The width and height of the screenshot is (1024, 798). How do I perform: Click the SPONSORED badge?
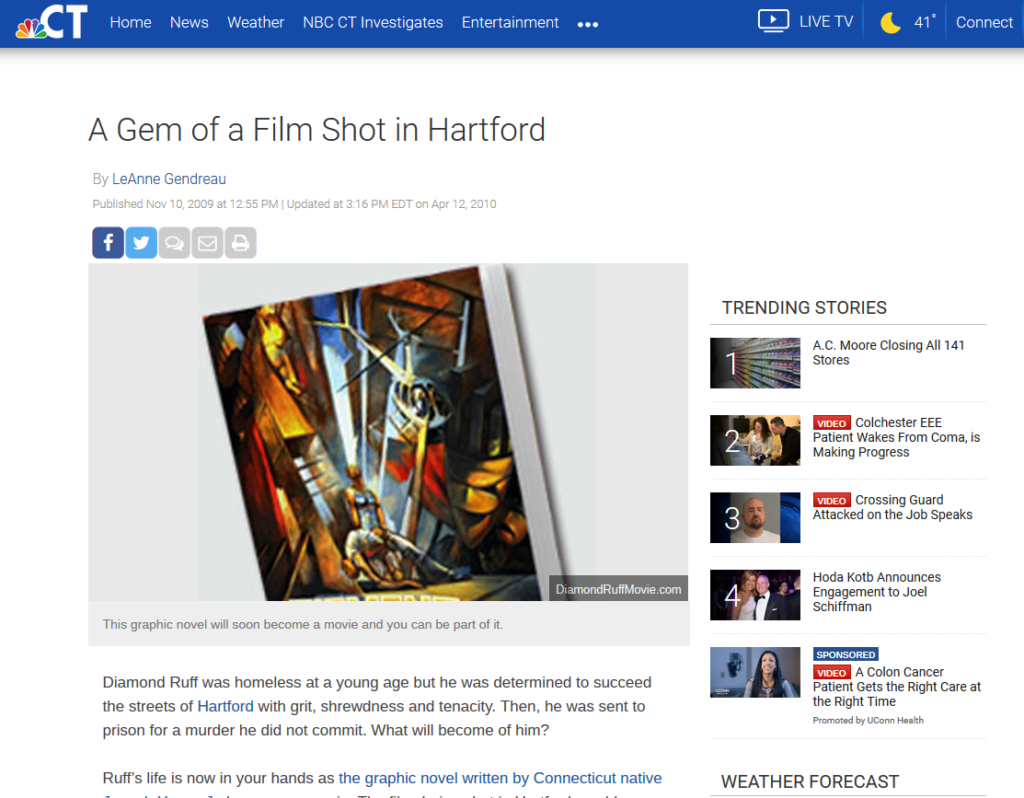click(x=845, y=654)
